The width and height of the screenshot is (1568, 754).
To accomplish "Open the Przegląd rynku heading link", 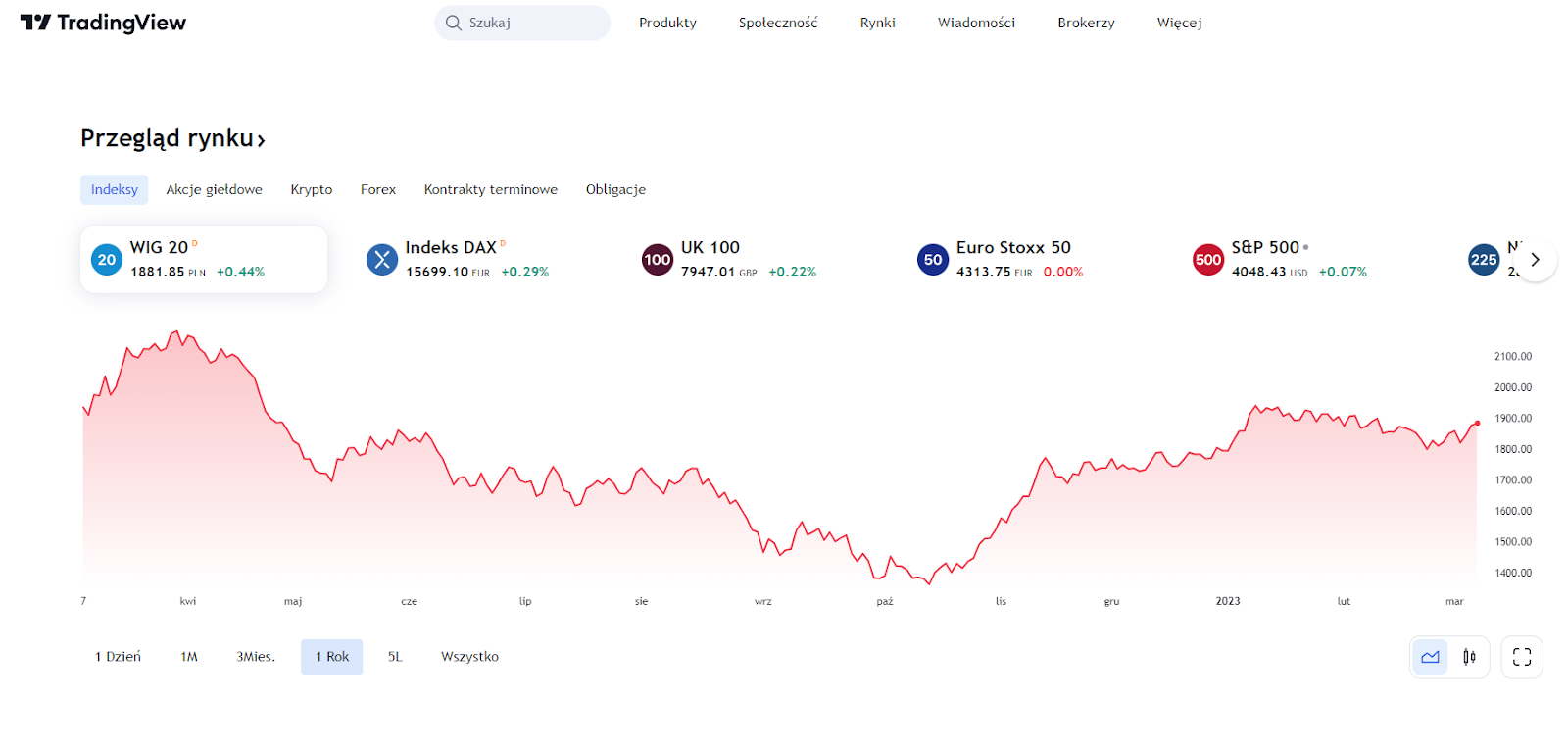I will (x=172, y=138).
